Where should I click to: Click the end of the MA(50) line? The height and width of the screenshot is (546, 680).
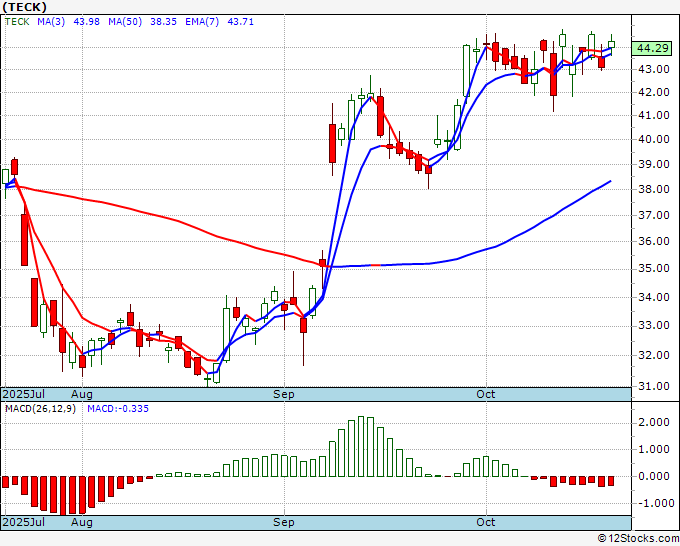pos(611,181)
